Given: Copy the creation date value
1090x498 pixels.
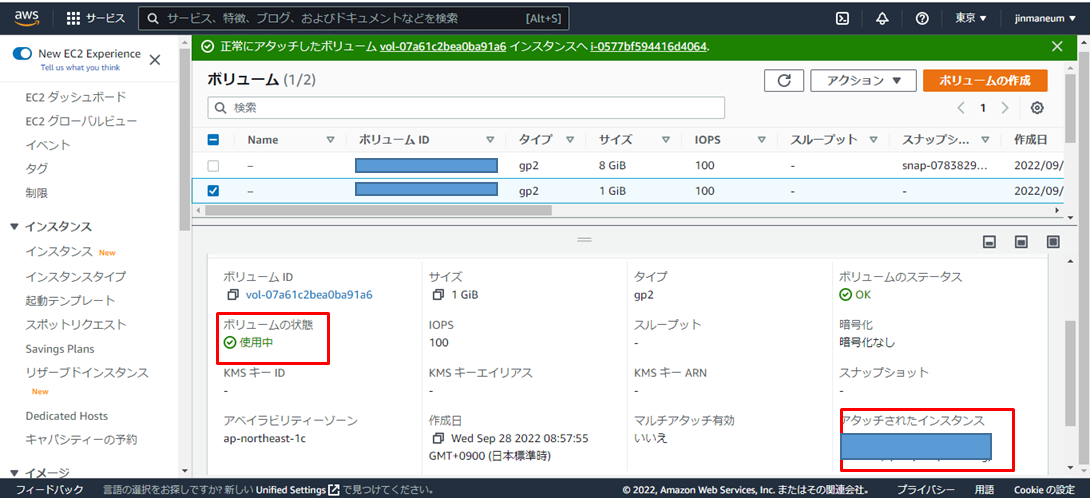Looking at the screenshot, I should point(438,439).
